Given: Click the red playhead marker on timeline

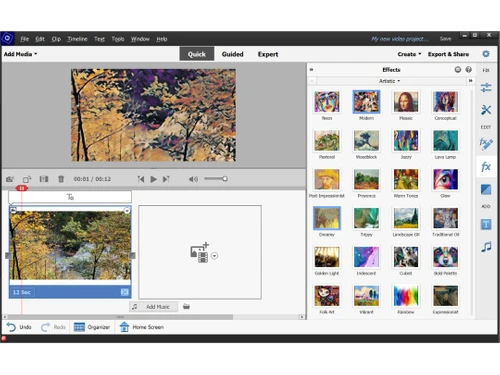Looking at the screenshot, I should 22,188.
